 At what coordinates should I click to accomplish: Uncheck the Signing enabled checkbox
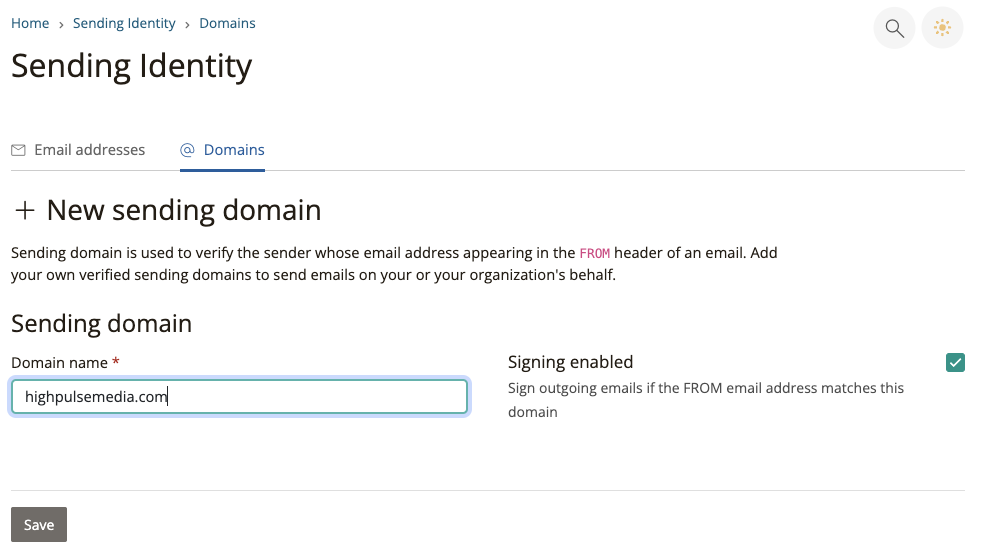pyautogui.click(x=955, y=362)
